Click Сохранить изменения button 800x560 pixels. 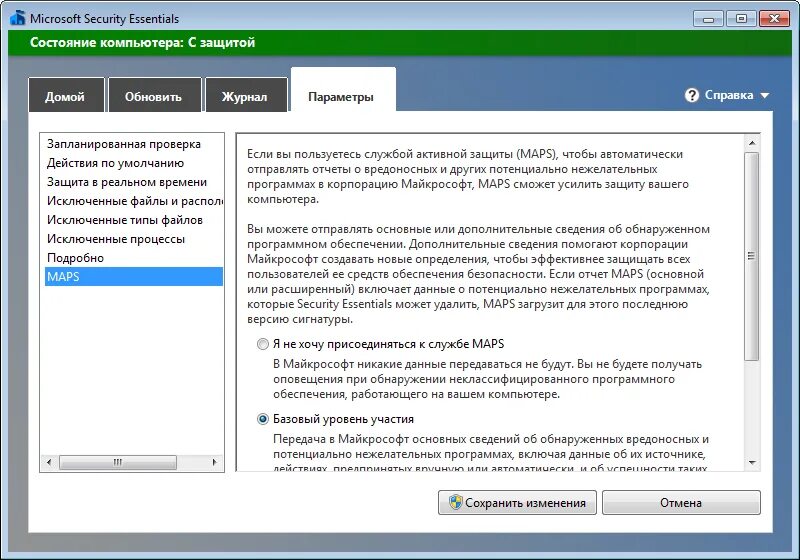(x=517, y=502)
